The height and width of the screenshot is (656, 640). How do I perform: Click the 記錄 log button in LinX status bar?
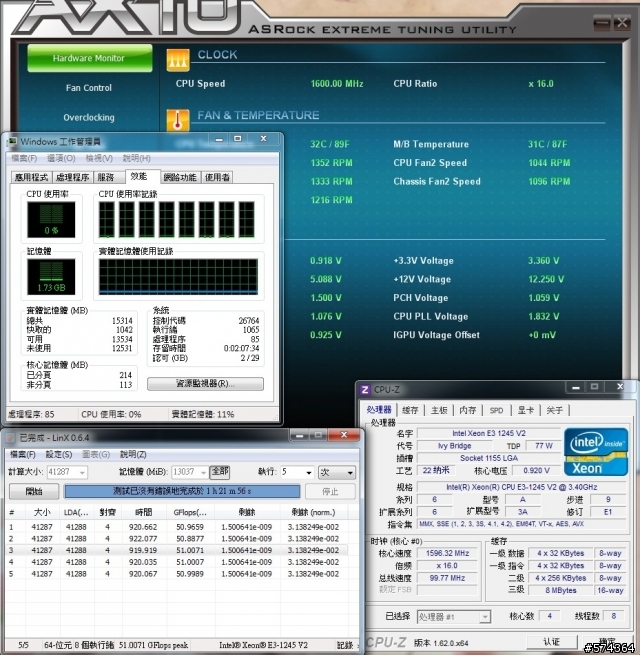[346, 646]
